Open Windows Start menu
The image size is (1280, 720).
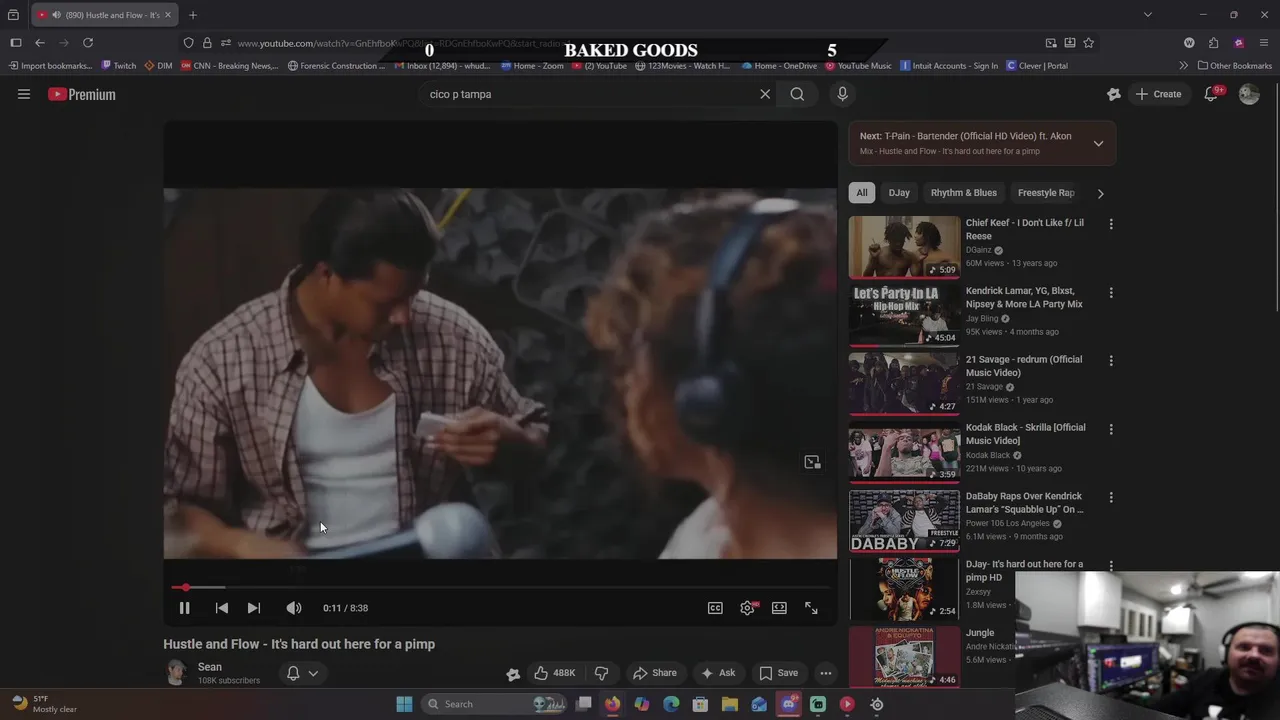pos(404,704)
